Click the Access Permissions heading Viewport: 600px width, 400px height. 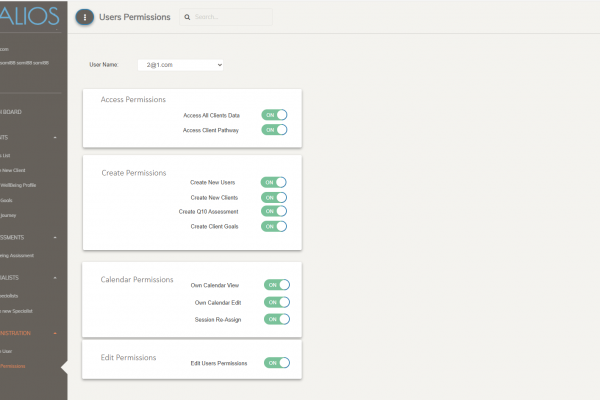(x=133, y=100)
